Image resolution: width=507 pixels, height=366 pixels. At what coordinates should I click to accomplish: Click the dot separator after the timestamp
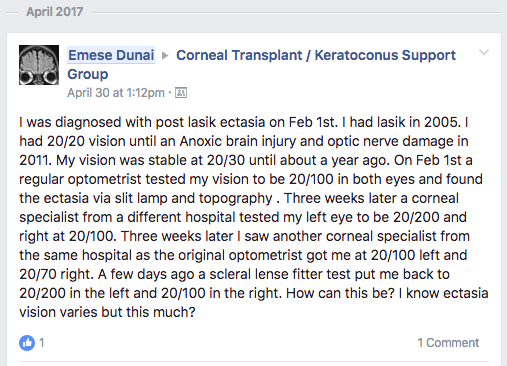[x=170, y=93]
